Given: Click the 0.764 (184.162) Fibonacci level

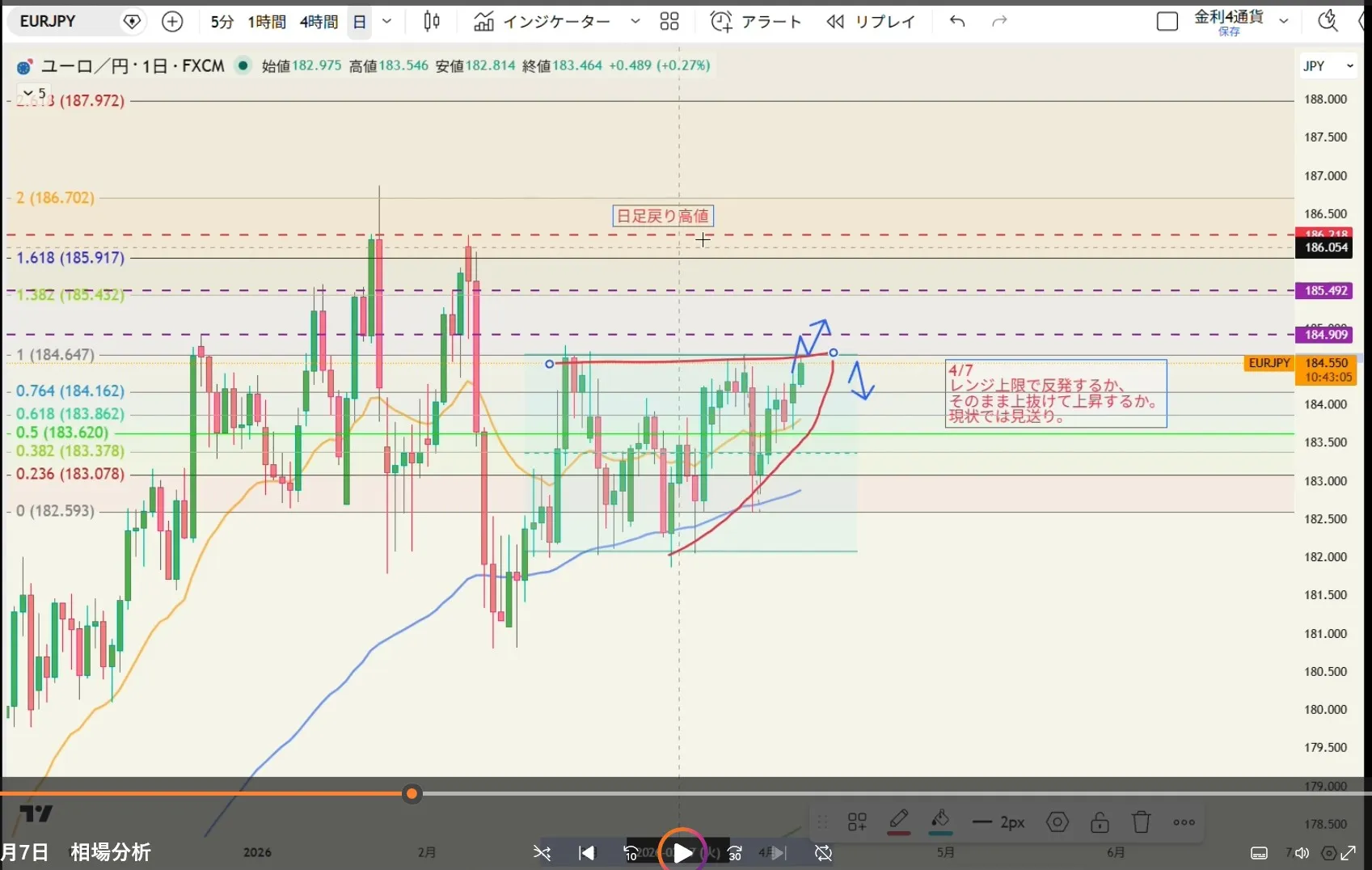Looking at the screenshot, I should [x=70, y=391].
